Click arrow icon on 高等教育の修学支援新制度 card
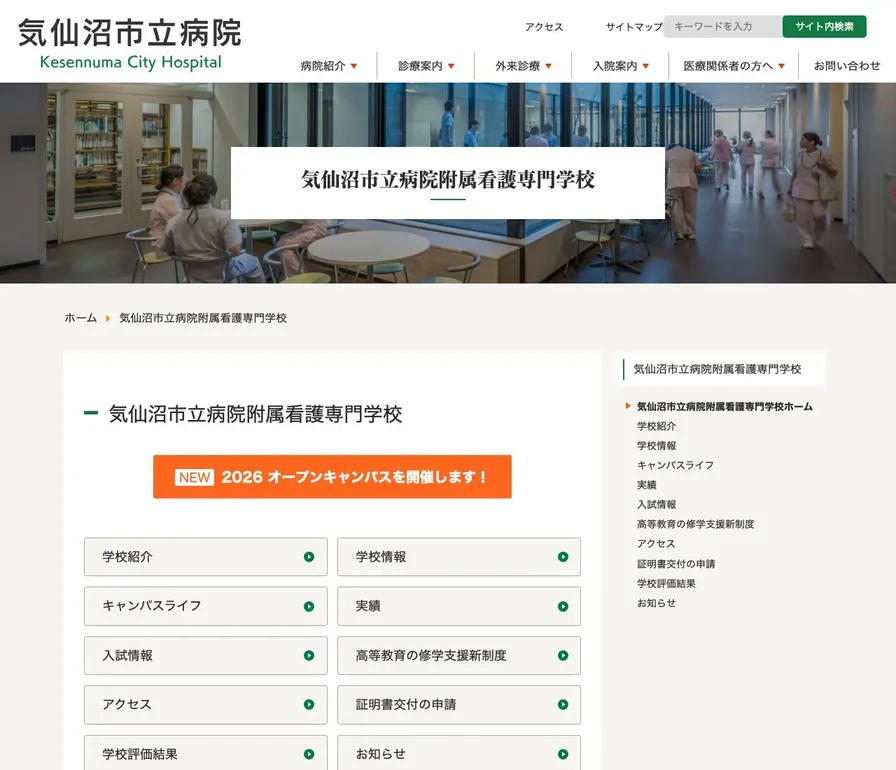This screenshot has height=770, width=896. (563, 656)
